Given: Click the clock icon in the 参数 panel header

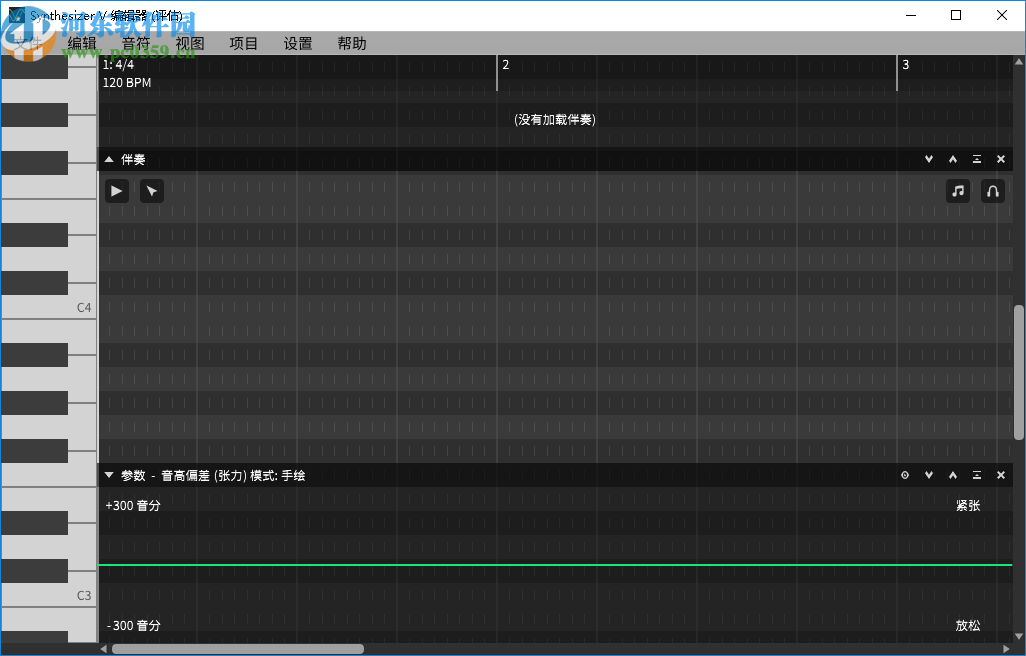Looking at the screenshot, I should click(x=905, y=475).
